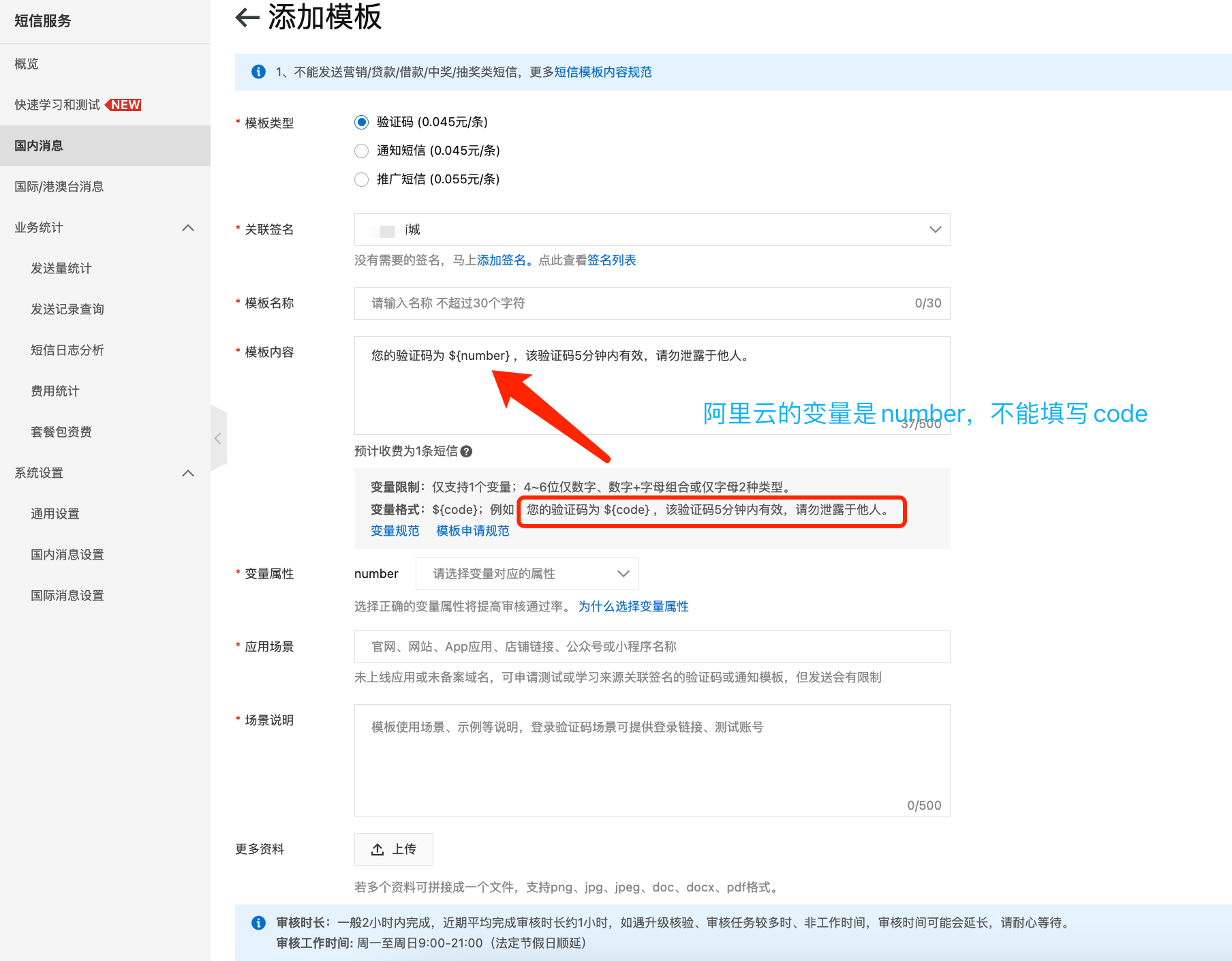Click the NEW badge on 快速学习和测试
This screenshot has height=961, width=1232.
[x=125, y=105]
